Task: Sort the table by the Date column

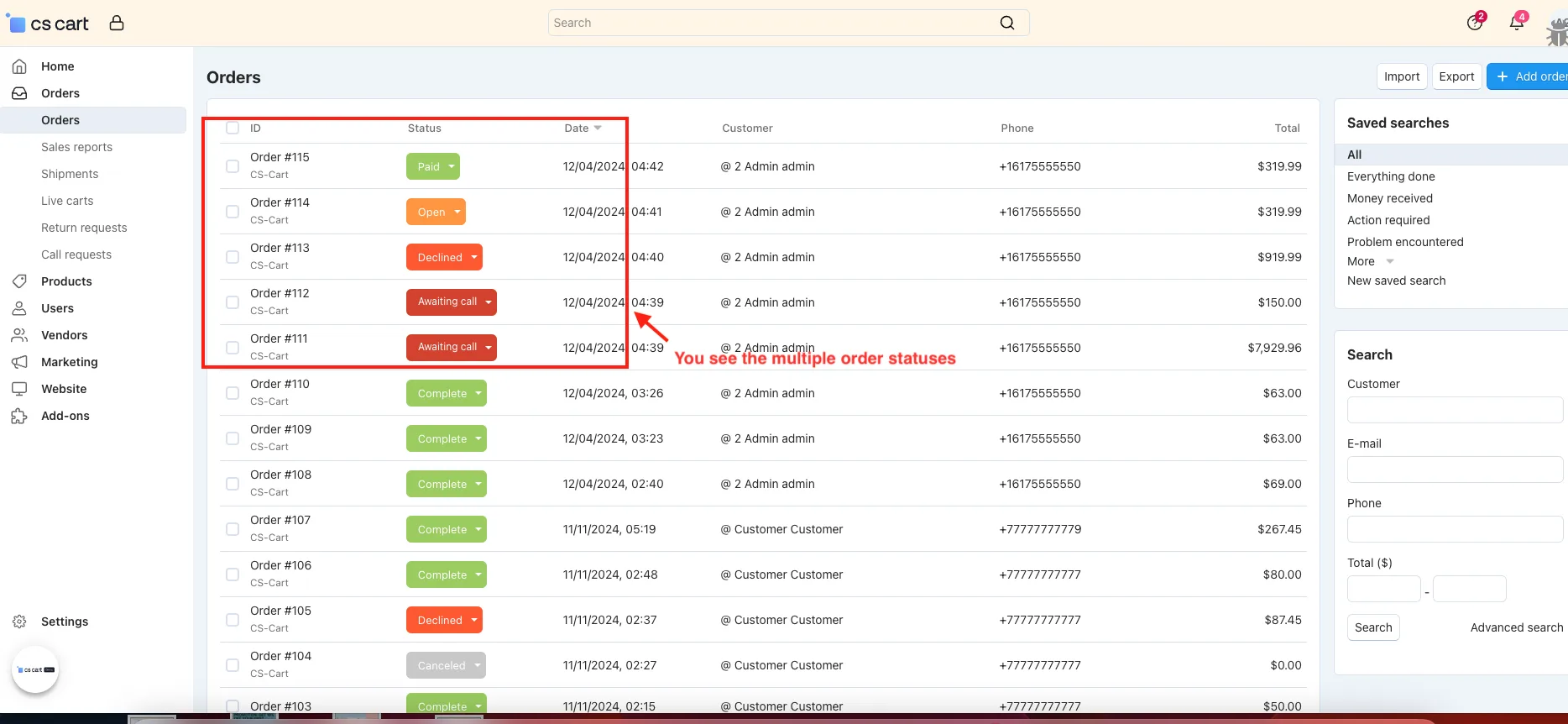Action: 583,129
